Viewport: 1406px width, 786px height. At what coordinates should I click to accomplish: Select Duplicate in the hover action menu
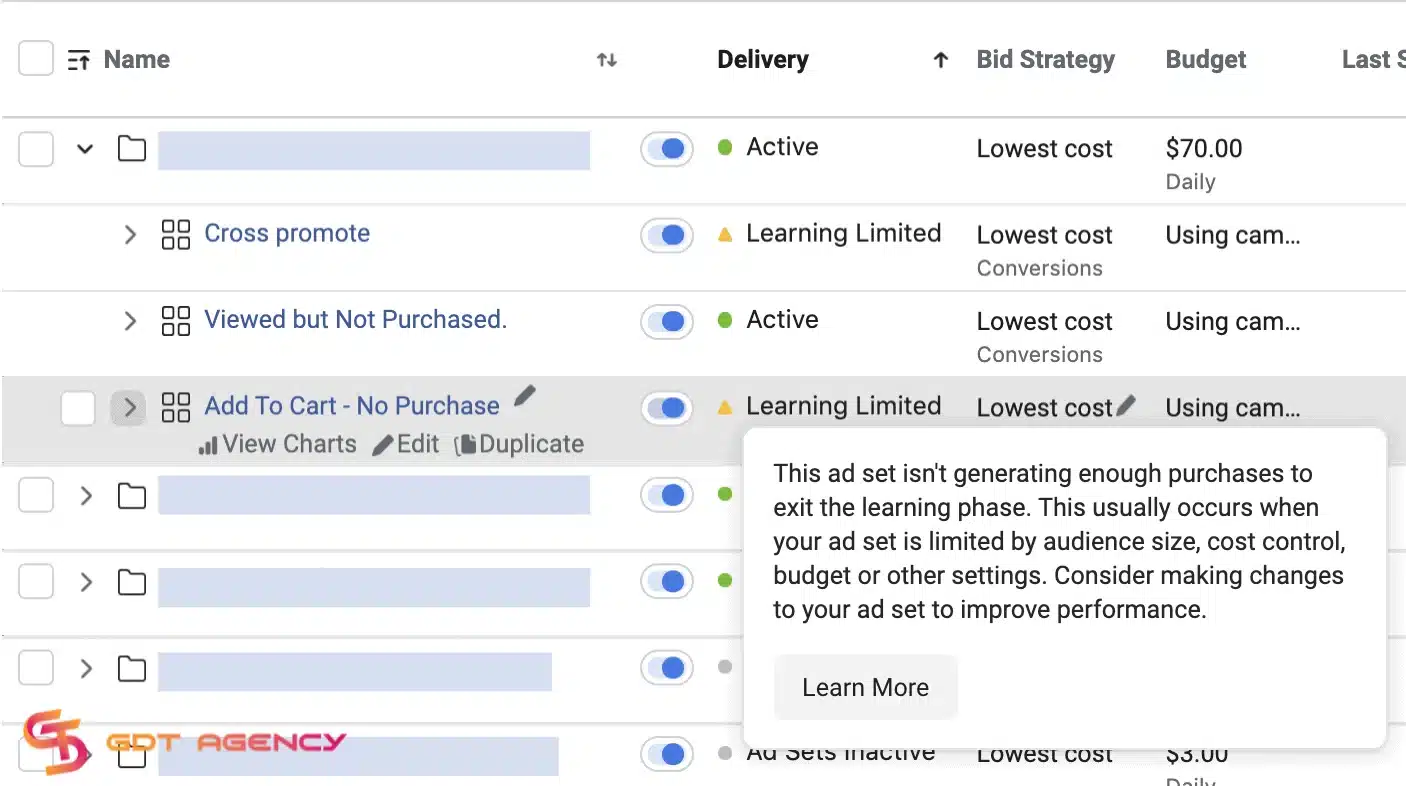point(519,444)
